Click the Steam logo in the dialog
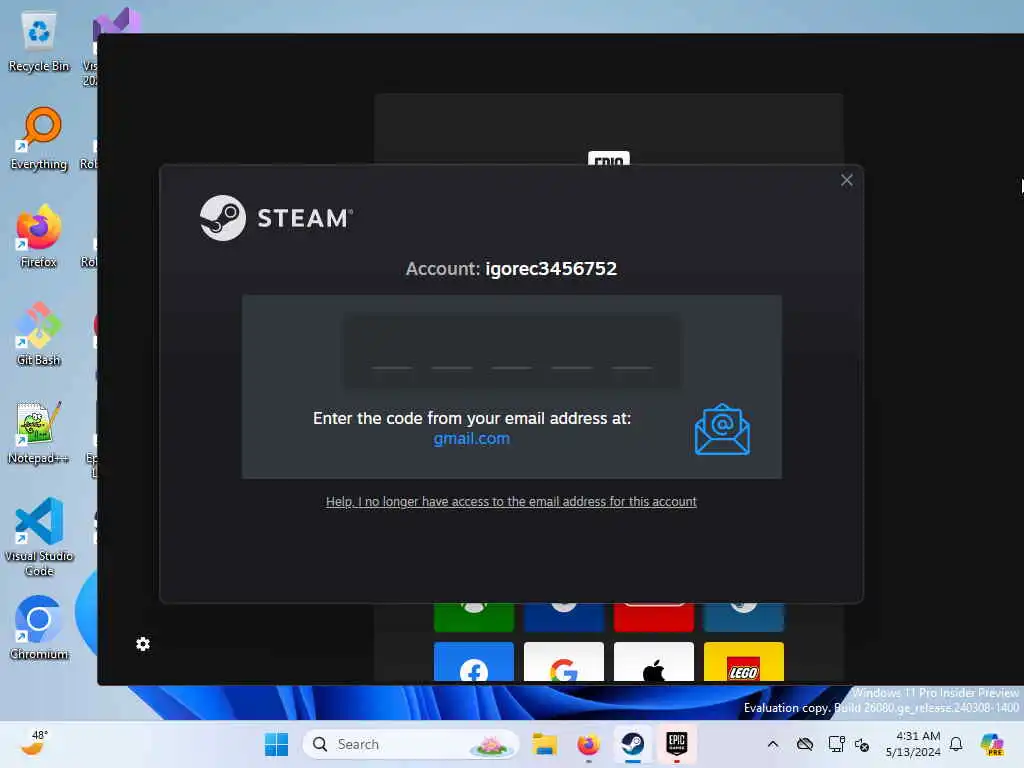 pyautogui.click(x=276, y=218)
